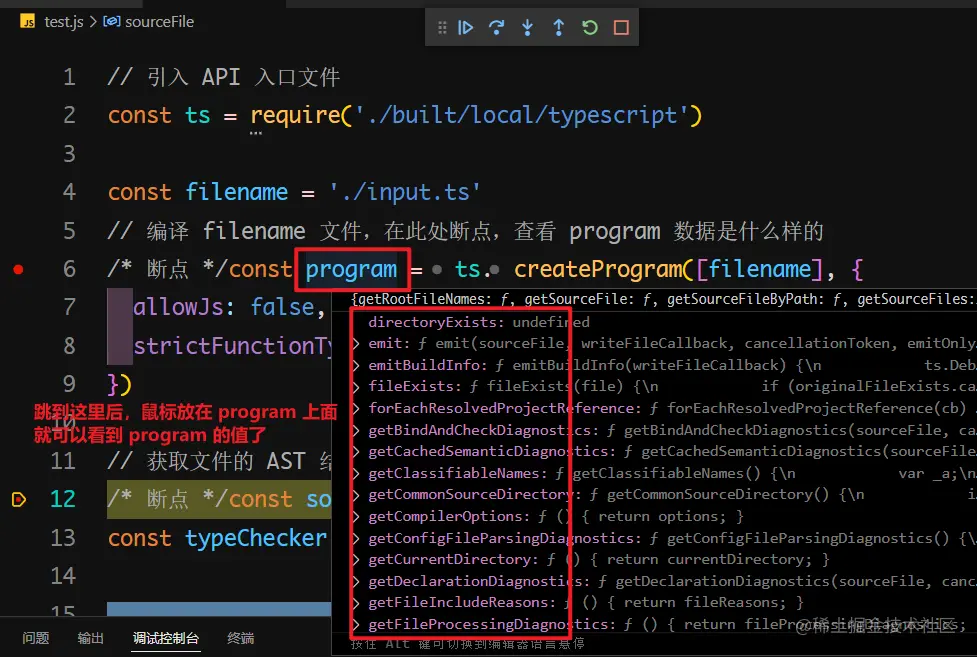
Task: Click line number 14 in gutter
Action: pos(63,576)
